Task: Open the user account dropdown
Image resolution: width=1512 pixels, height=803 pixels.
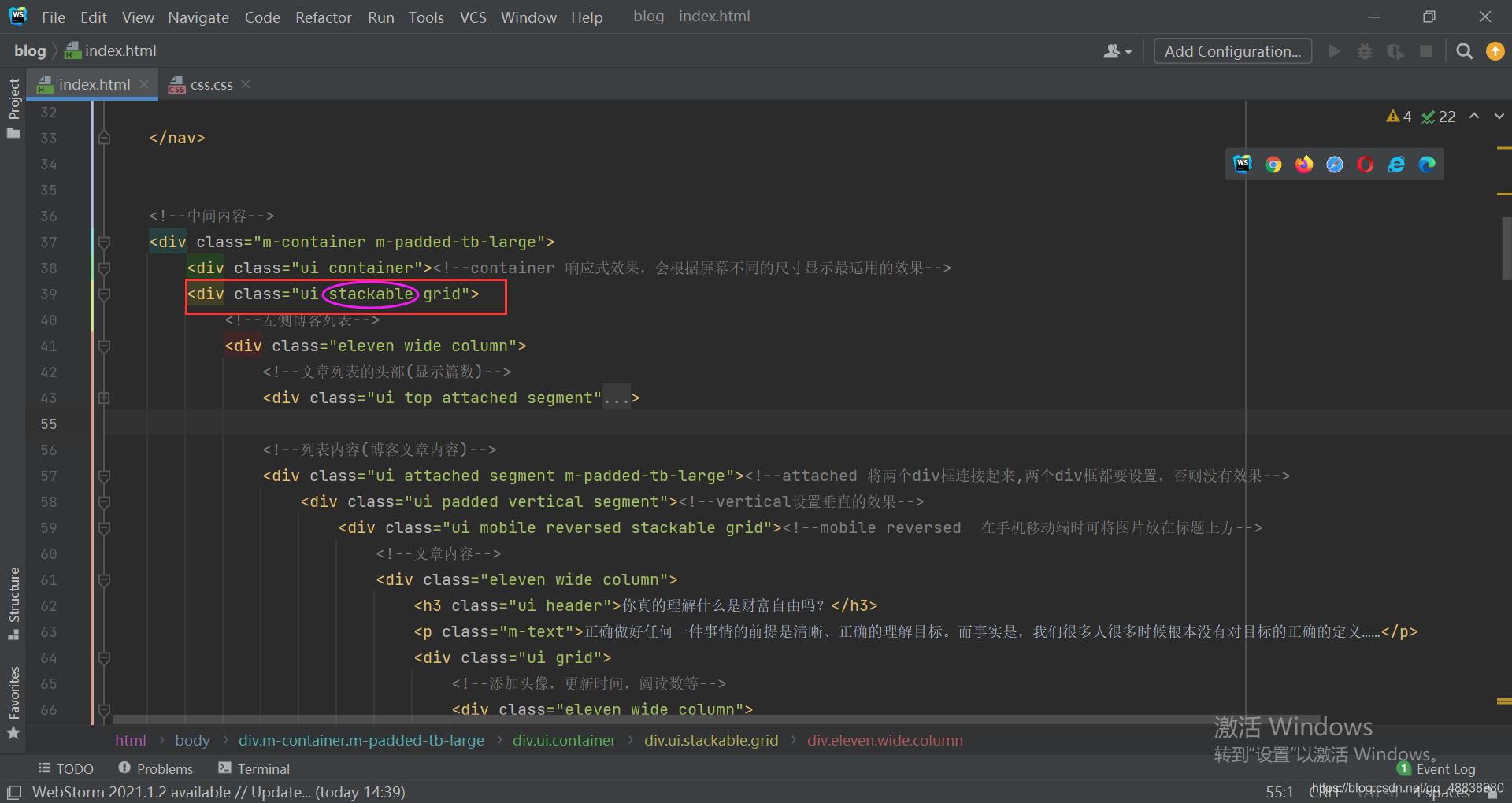Action: [x=1117, y=51]
